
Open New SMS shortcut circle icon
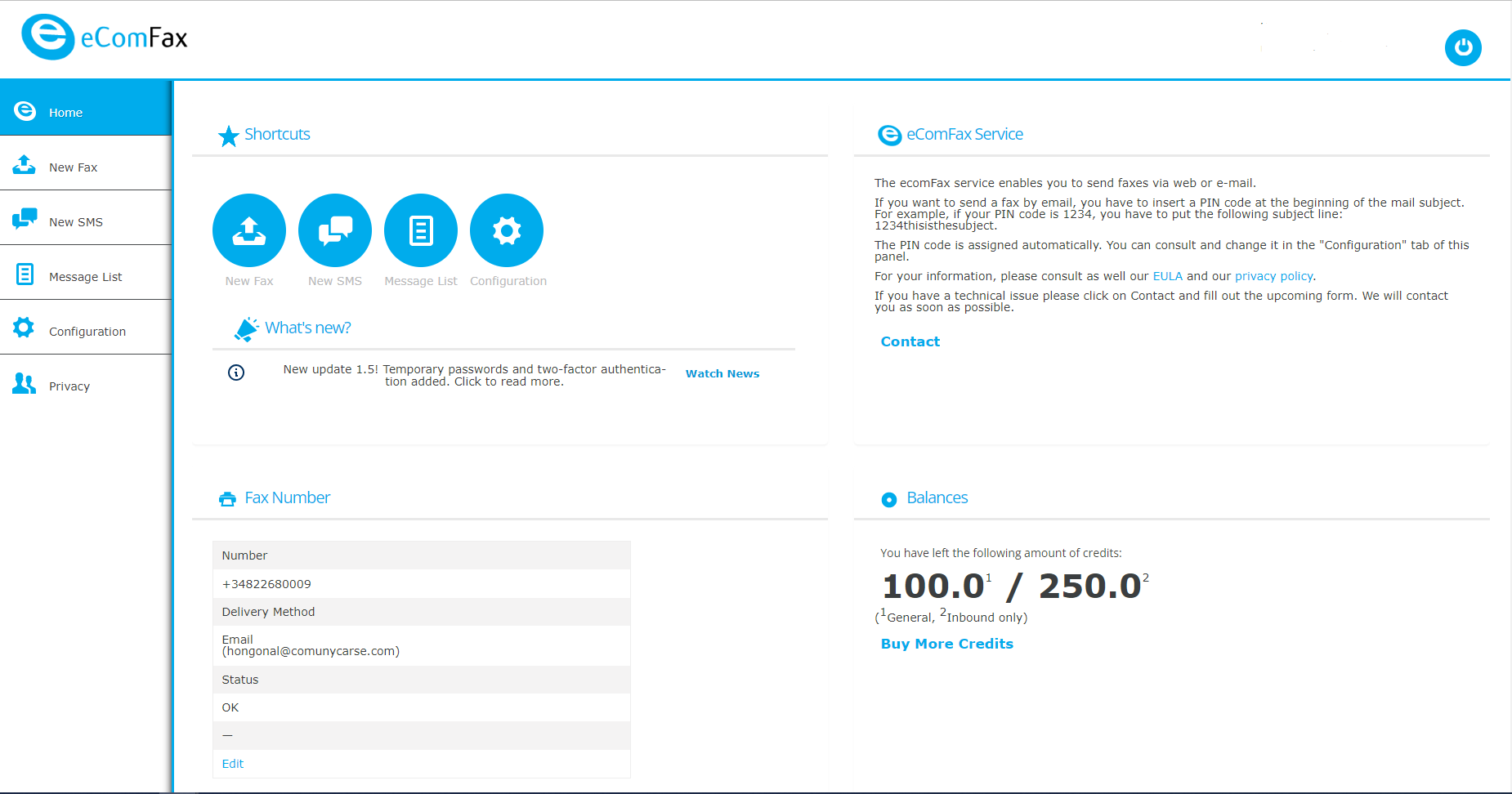tap(335, 230)
